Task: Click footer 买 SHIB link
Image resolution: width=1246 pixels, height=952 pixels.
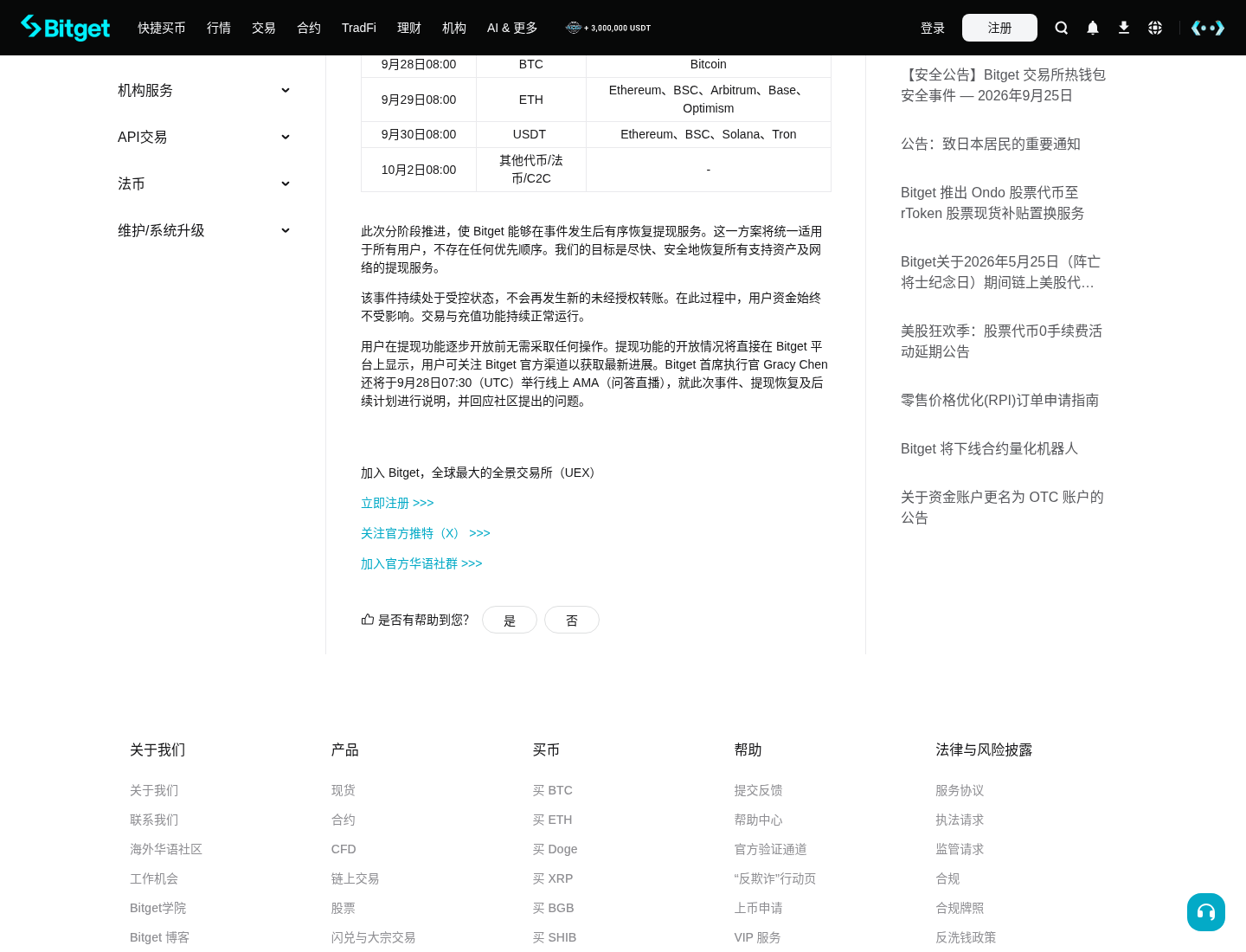Action: (x=555, y=937)
